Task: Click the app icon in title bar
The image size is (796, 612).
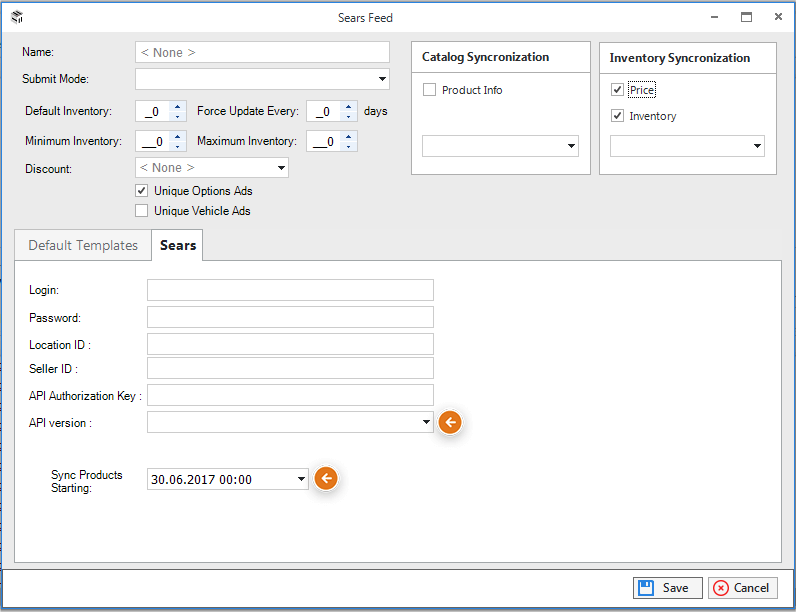Action: tap(17, 17)
